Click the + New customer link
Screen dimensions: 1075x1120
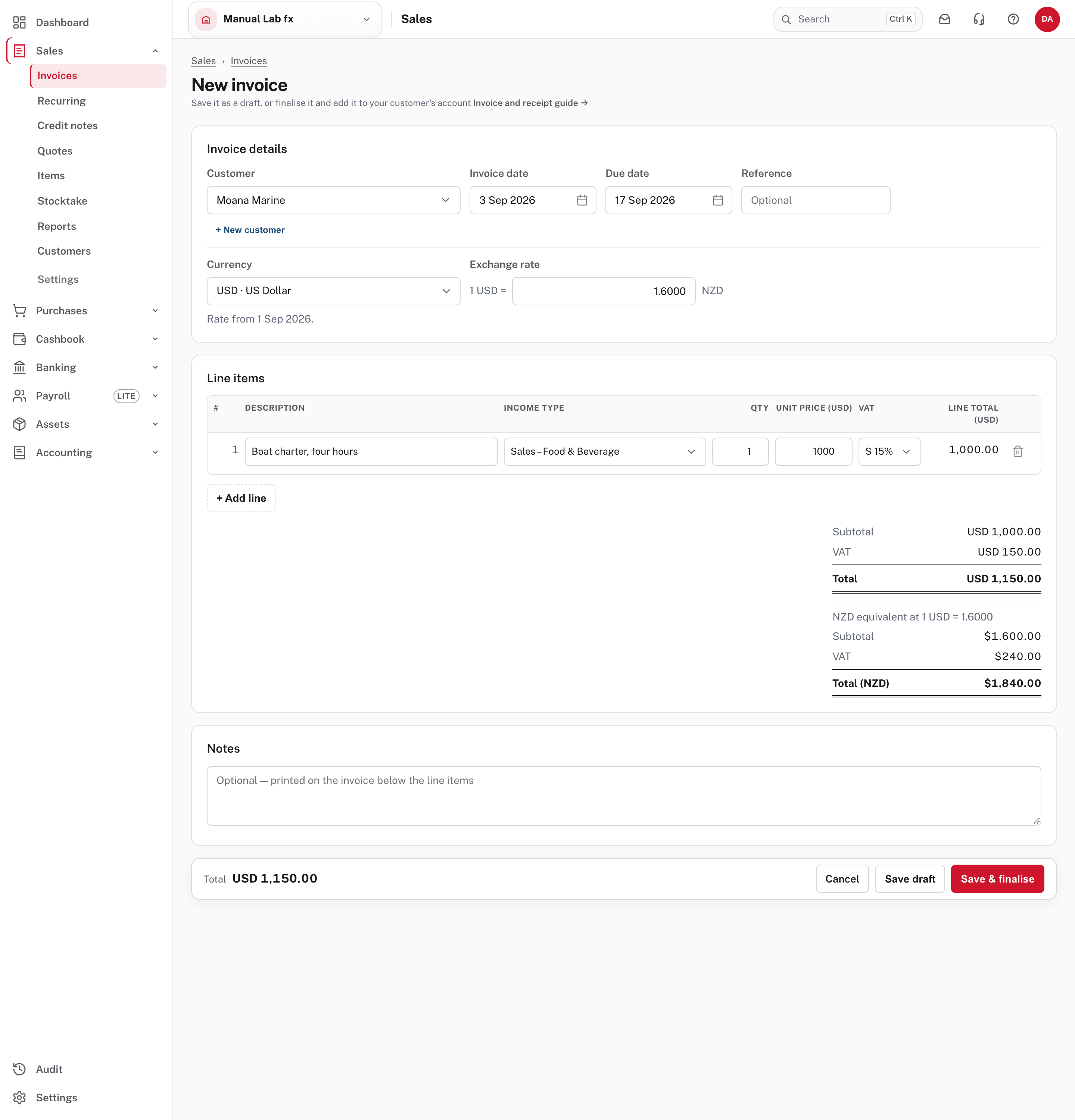[x=250, y=230]
